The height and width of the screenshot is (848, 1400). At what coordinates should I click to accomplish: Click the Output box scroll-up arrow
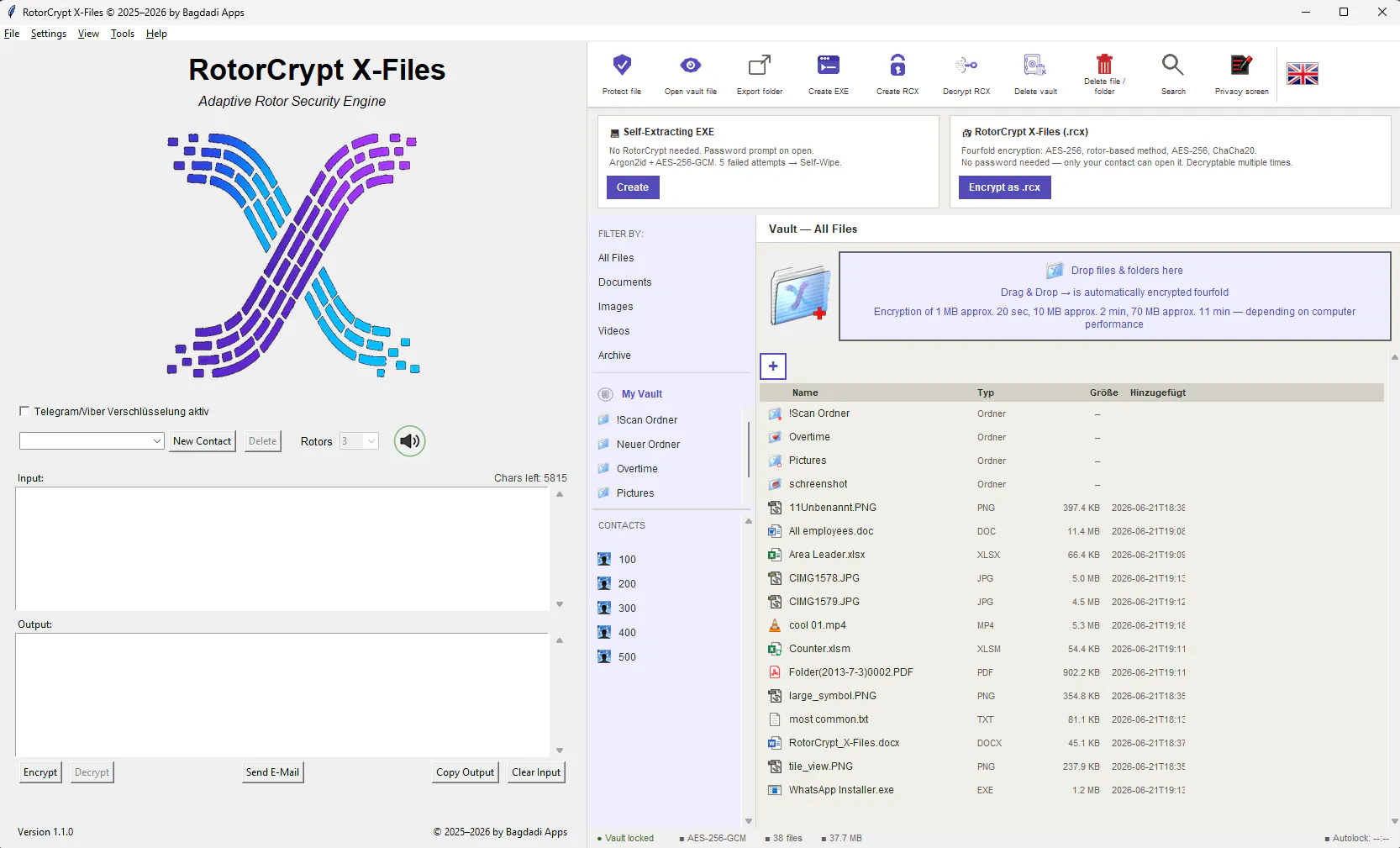pyautogui.click(x=560, y=640)
